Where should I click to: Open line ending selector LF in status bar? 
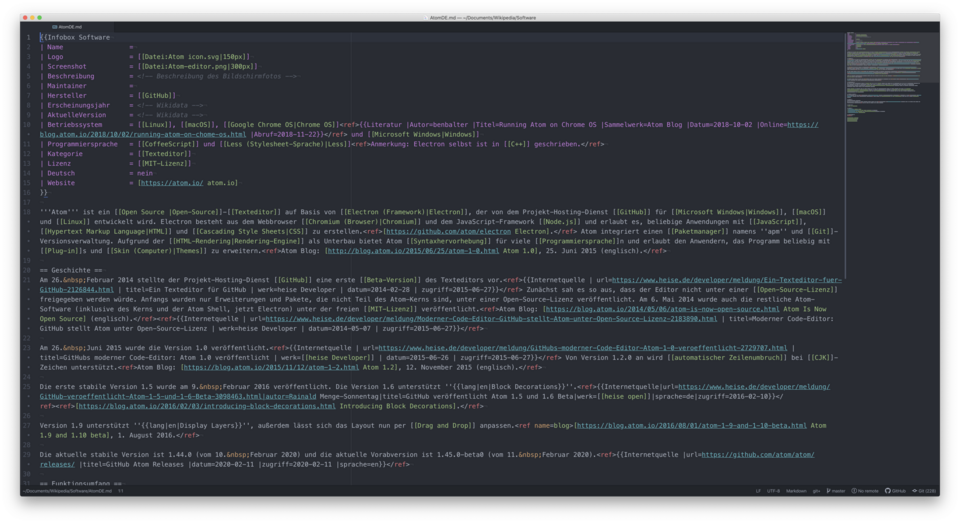(x=758, y=491)
